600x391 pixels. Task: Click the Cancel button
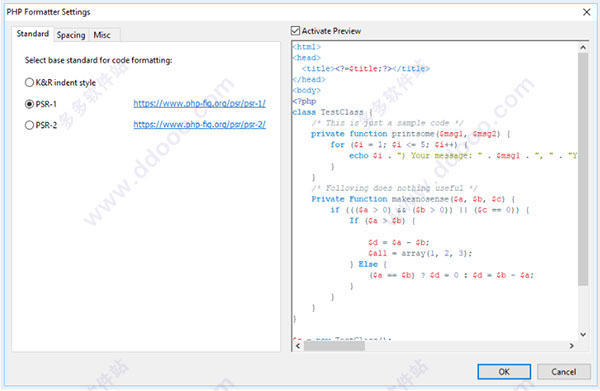[x=564, y=371]
